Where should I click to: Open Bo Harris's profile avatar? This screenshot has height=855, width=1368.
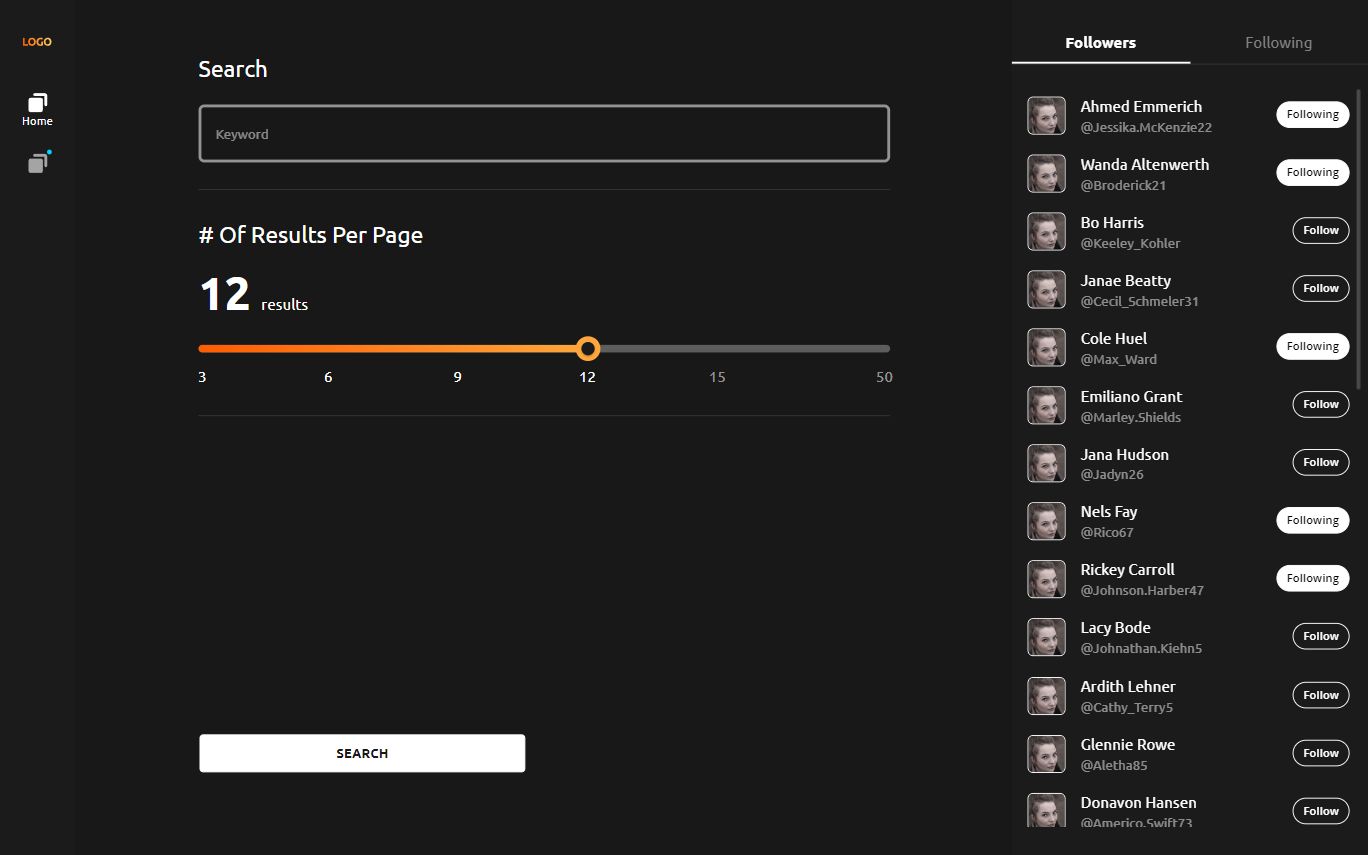(x=1046, y=232)
